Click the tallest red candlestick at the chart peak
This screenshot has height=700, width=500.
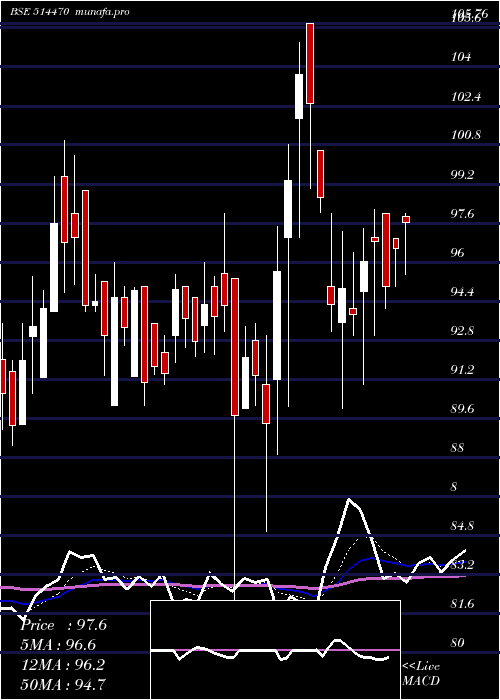coord(310,63)
